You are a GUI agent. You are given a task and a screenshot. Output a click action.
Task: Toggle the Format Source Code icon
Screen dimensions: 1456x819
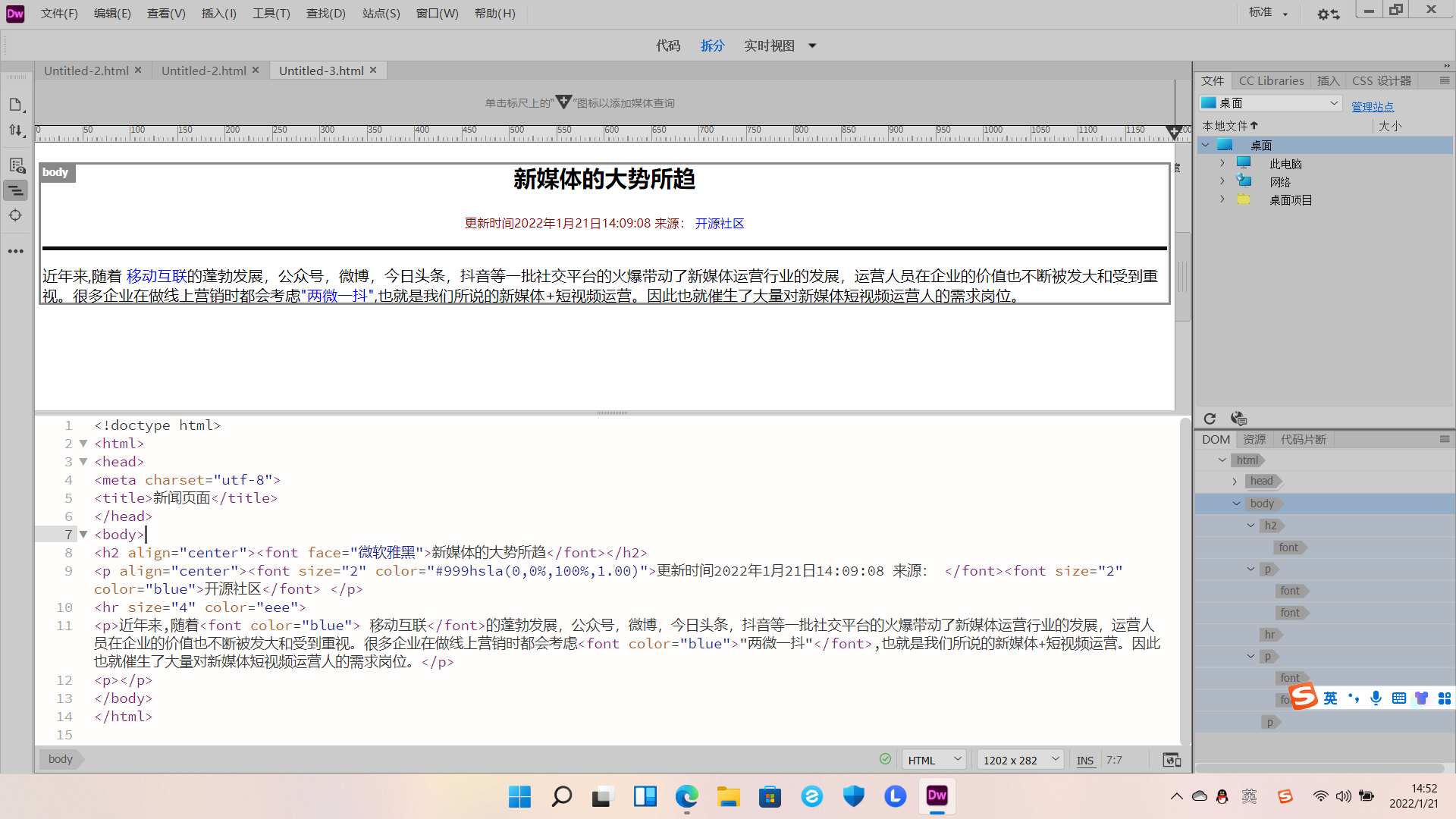[x=16, y=190]
